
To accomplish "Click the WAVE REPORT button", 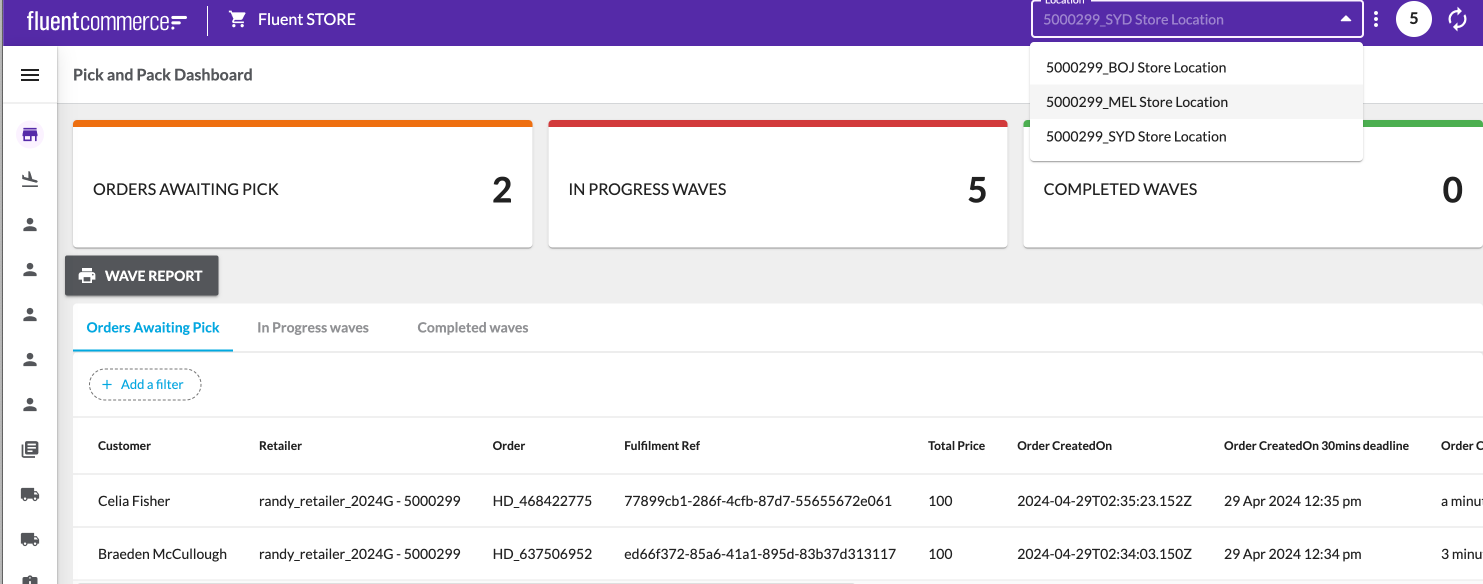I will point(142,276).
